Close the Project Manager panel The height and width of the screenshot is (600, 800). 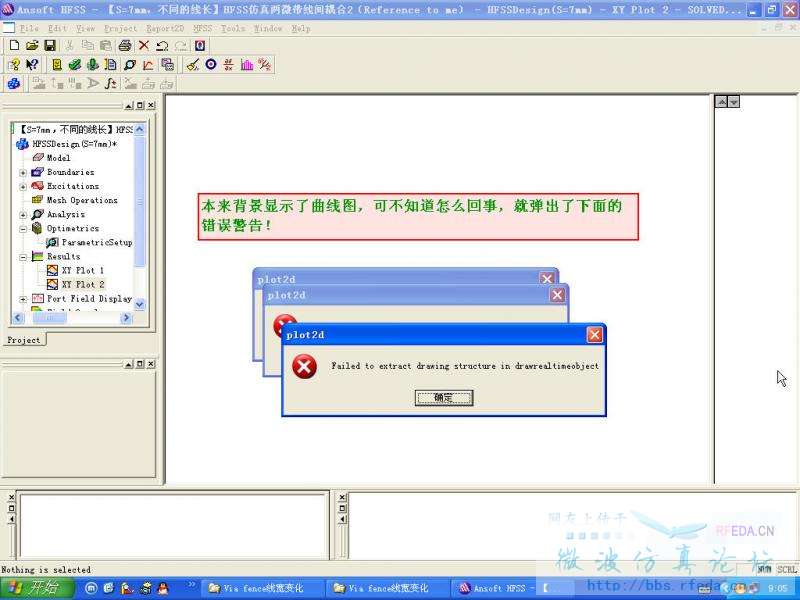pos(151,105)
